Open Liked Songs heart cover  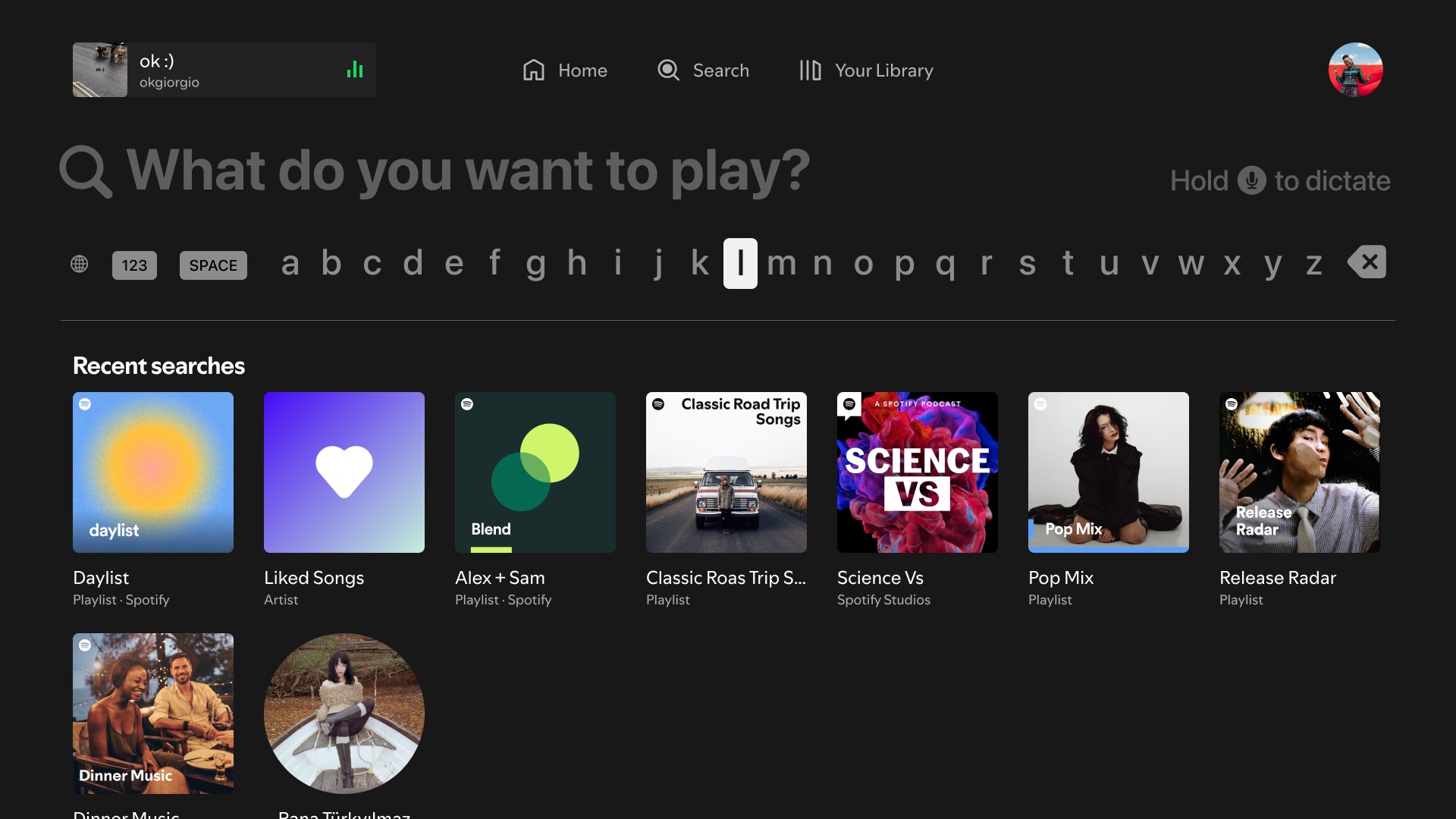pos(344,472)
